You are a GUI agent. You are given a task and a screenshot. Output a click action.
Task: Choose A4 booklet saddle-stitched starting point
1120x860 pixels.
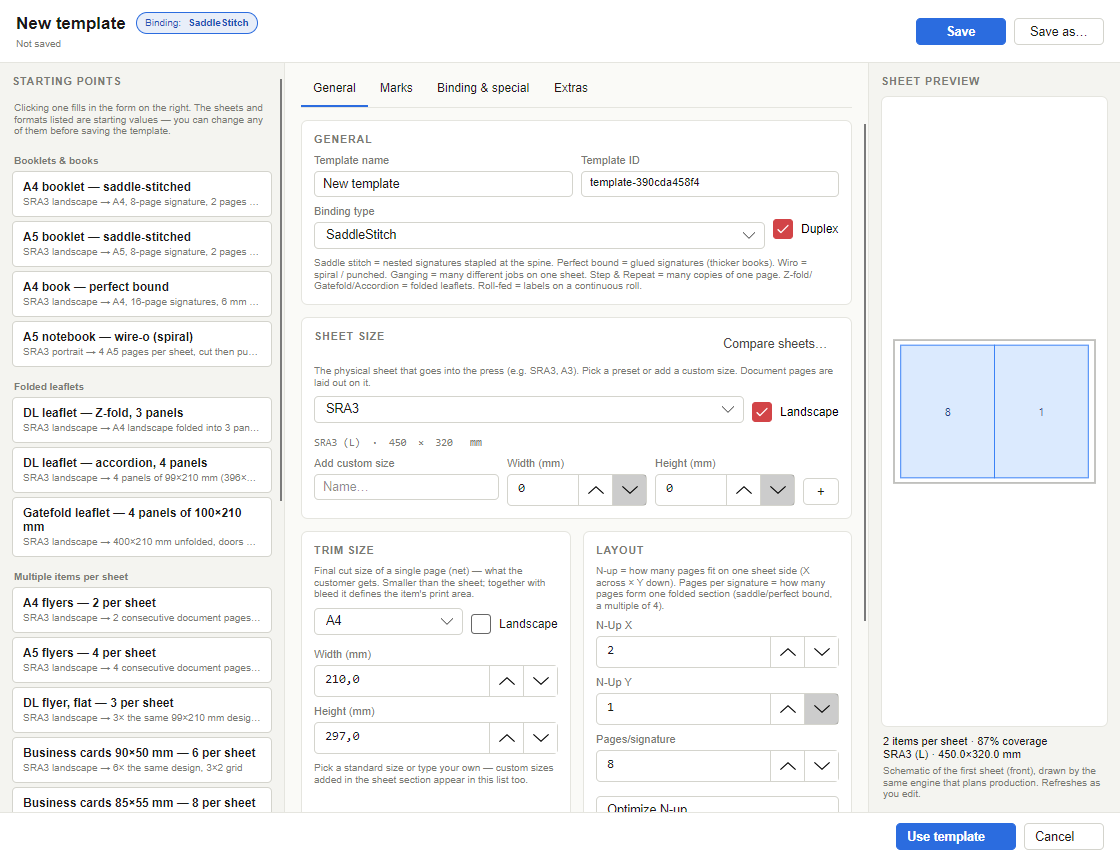(142, 194)
